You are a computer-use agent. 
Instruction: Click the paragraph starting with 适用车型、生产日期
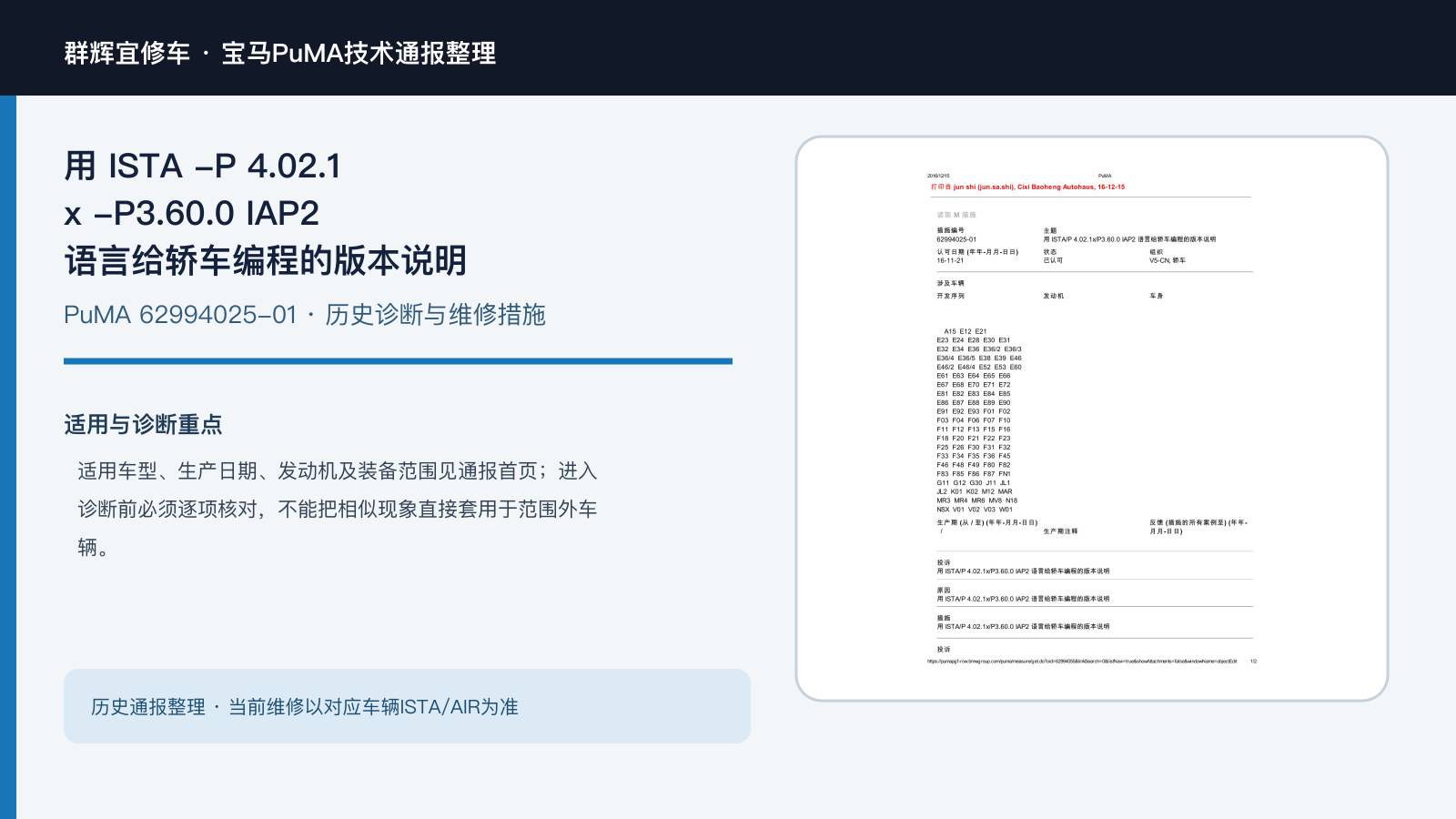pos(338,509)
